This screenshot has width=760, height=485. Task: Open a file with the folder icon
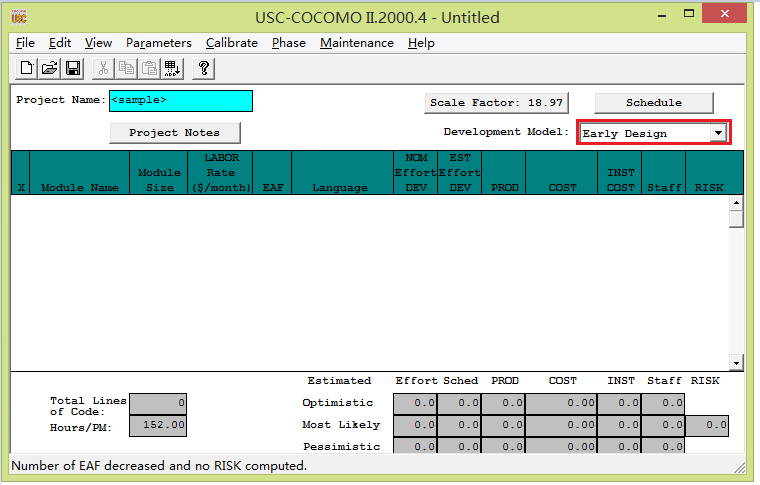tap(49, 68)
